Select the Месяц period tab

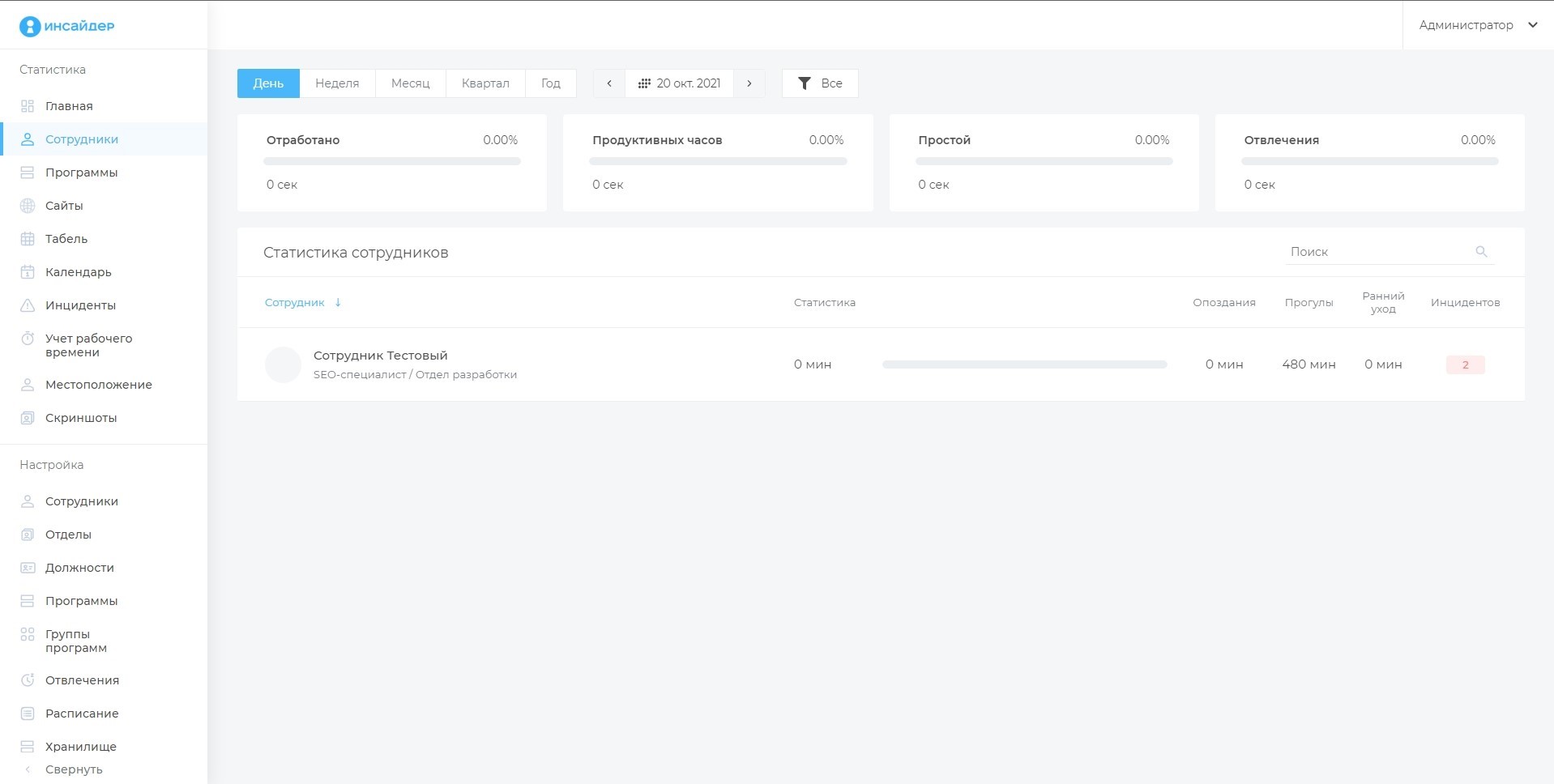410,83
